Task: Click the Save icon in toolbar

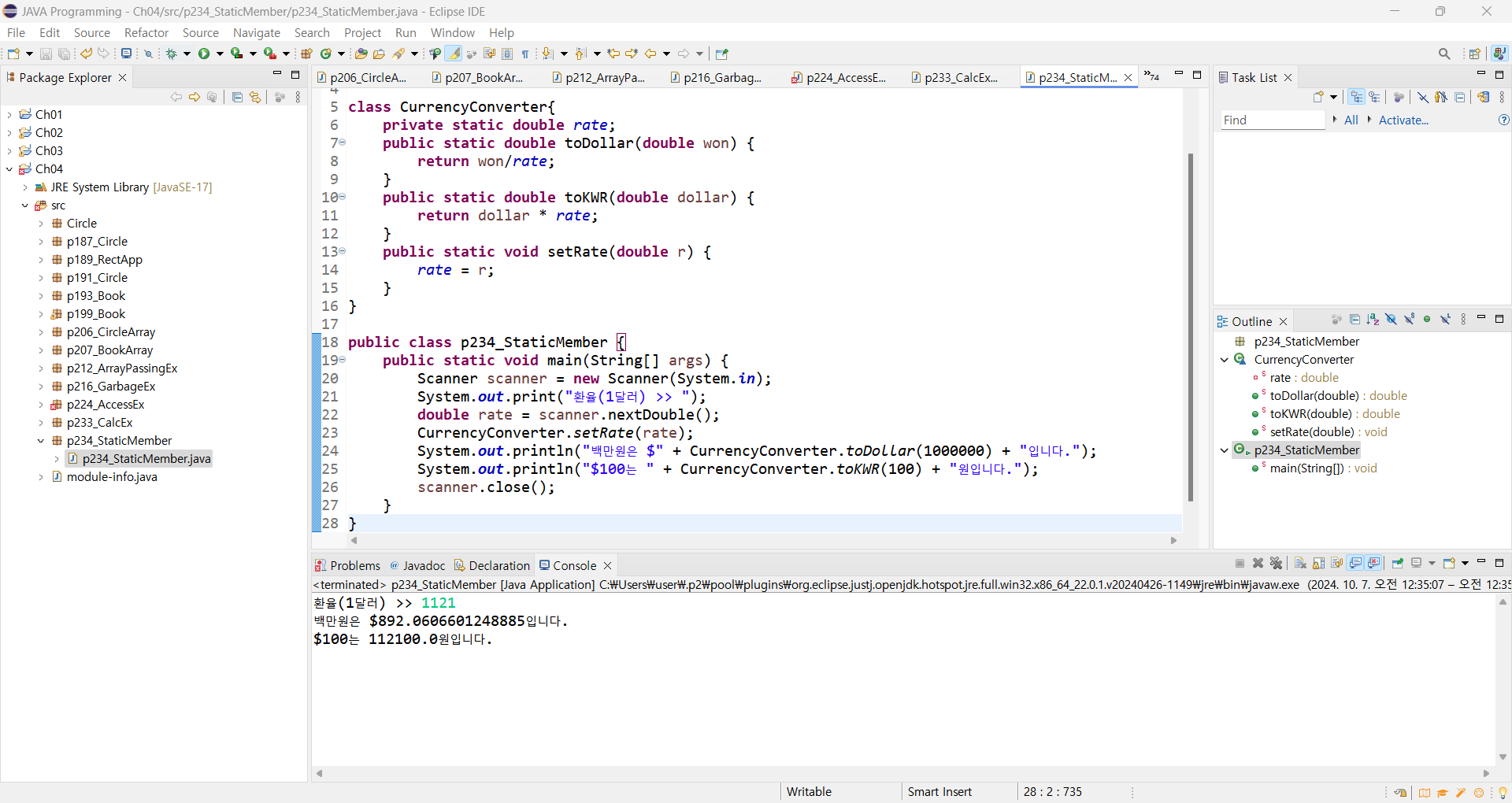Action: point(46,54)
